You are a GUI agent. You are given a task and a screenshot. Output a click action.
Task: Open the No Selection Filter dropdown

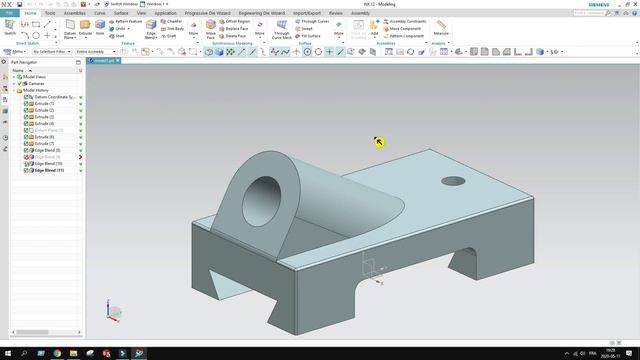(52, 52)
